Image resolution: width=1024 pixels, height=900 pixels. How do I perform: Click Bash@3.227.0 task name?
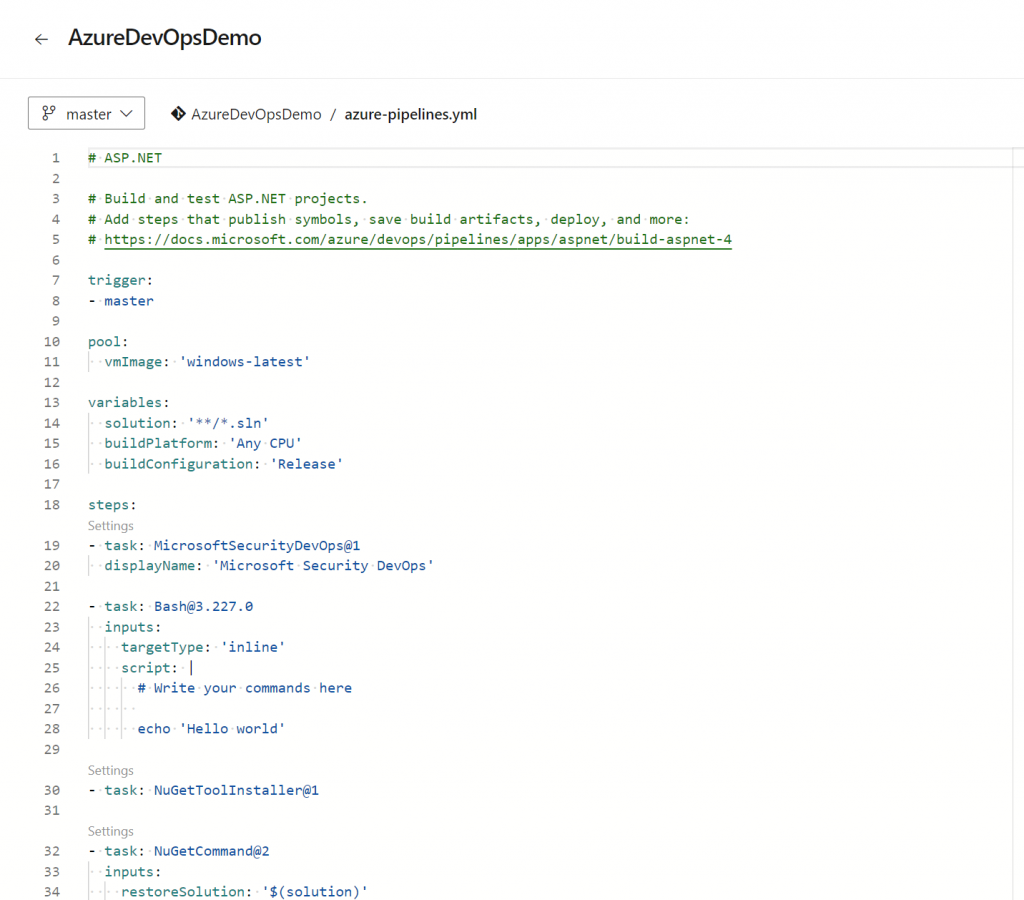point(203,607)
